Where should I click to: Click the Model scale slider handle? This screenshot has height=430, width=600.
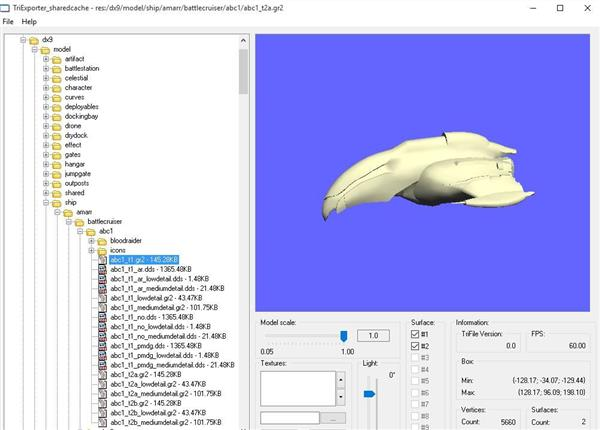click(x=344, y=336)
